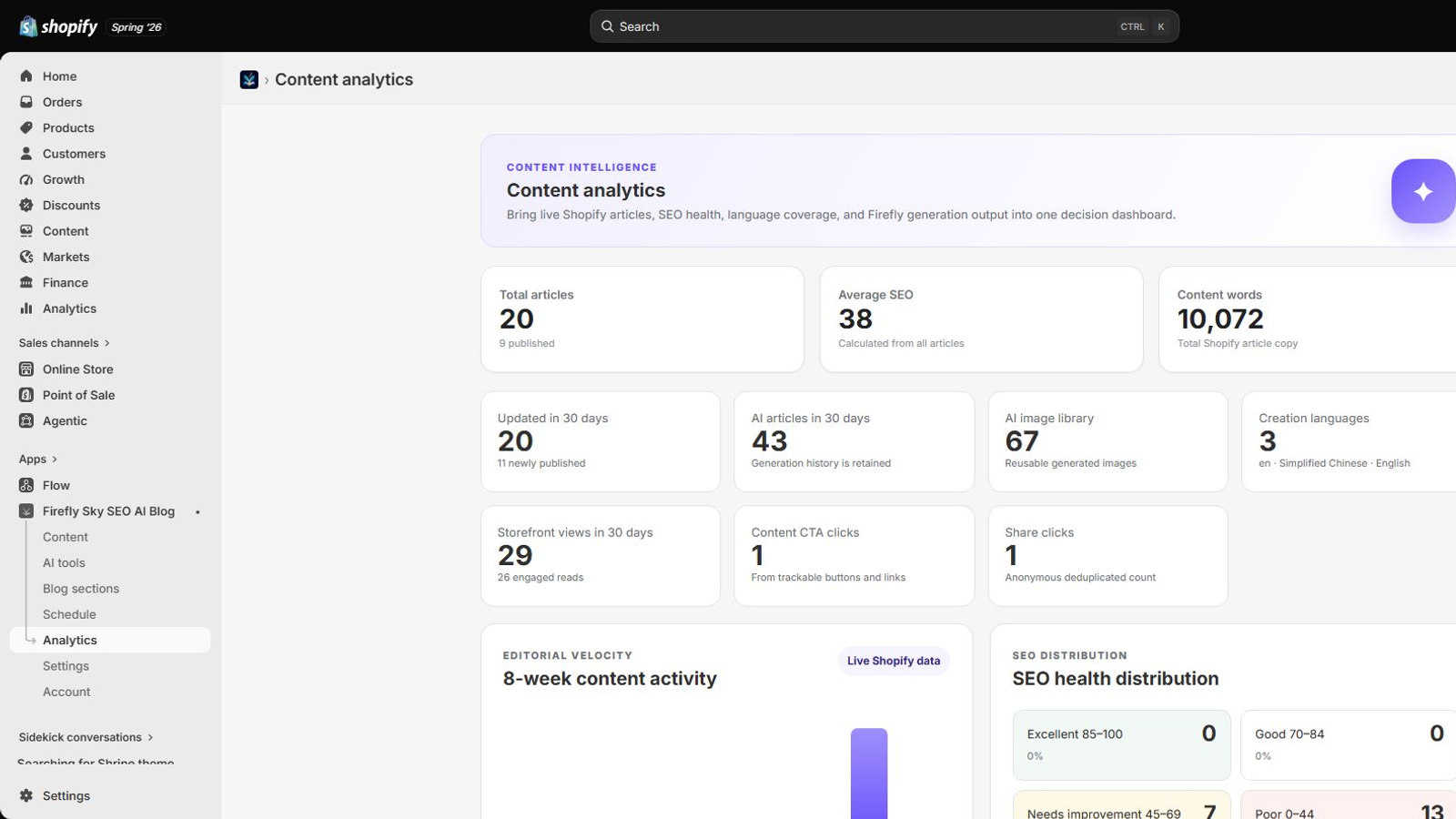Click the Online Store icon
Screen dimensions: 1456x819
[26, 369]
